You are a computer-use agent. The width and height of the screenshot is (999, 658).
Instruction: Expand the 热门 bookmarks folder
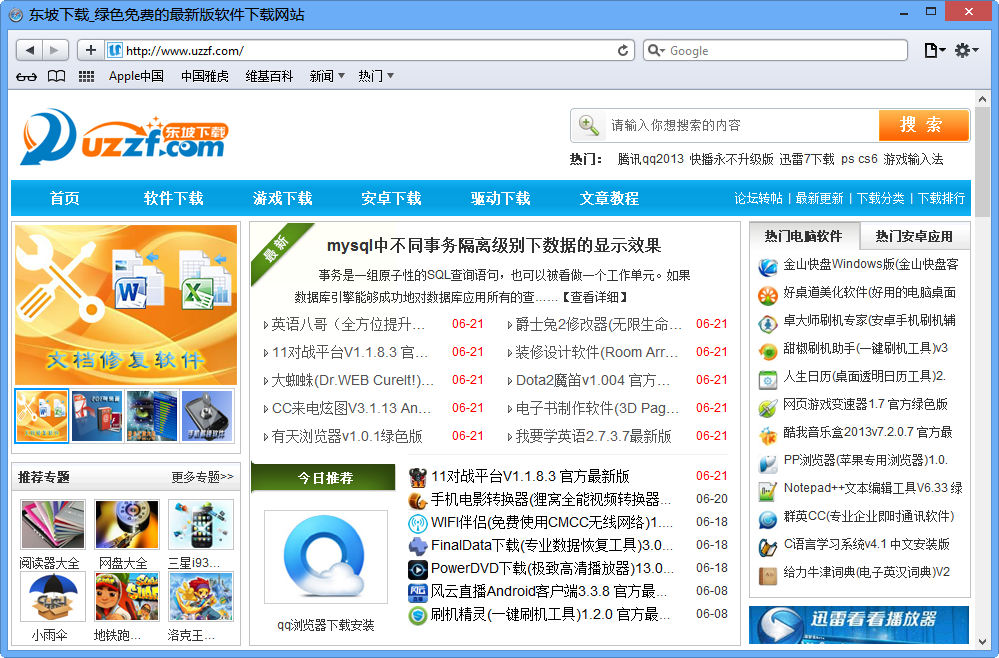375,76
